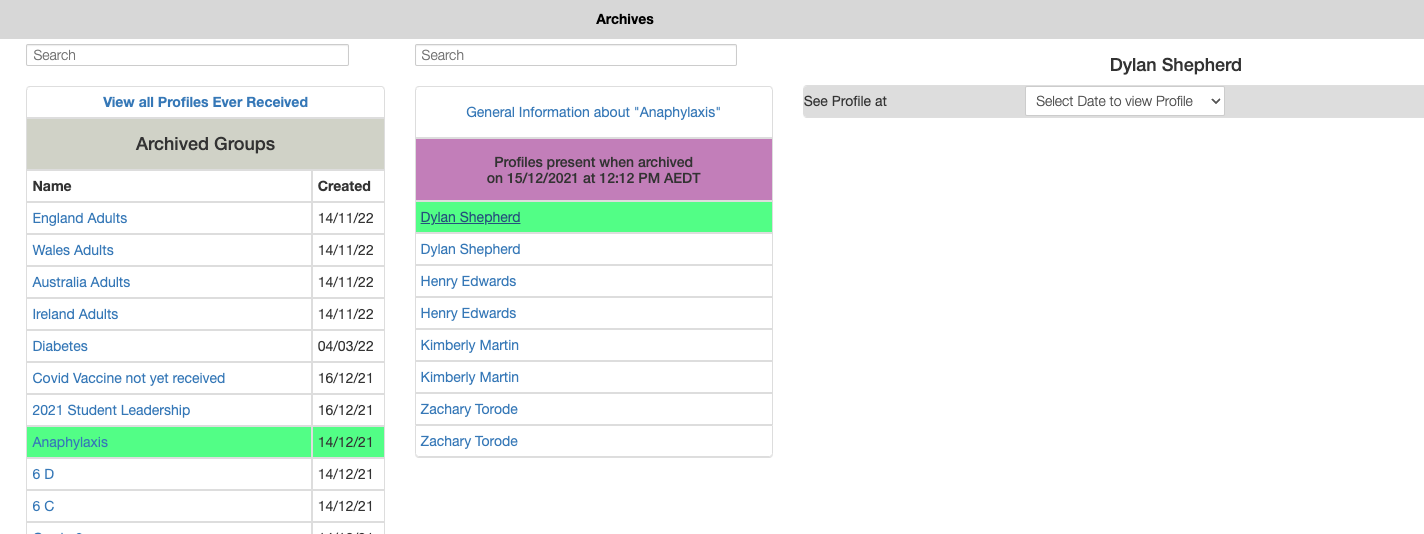Open the Australia Adults archived group

pos(81,282)
